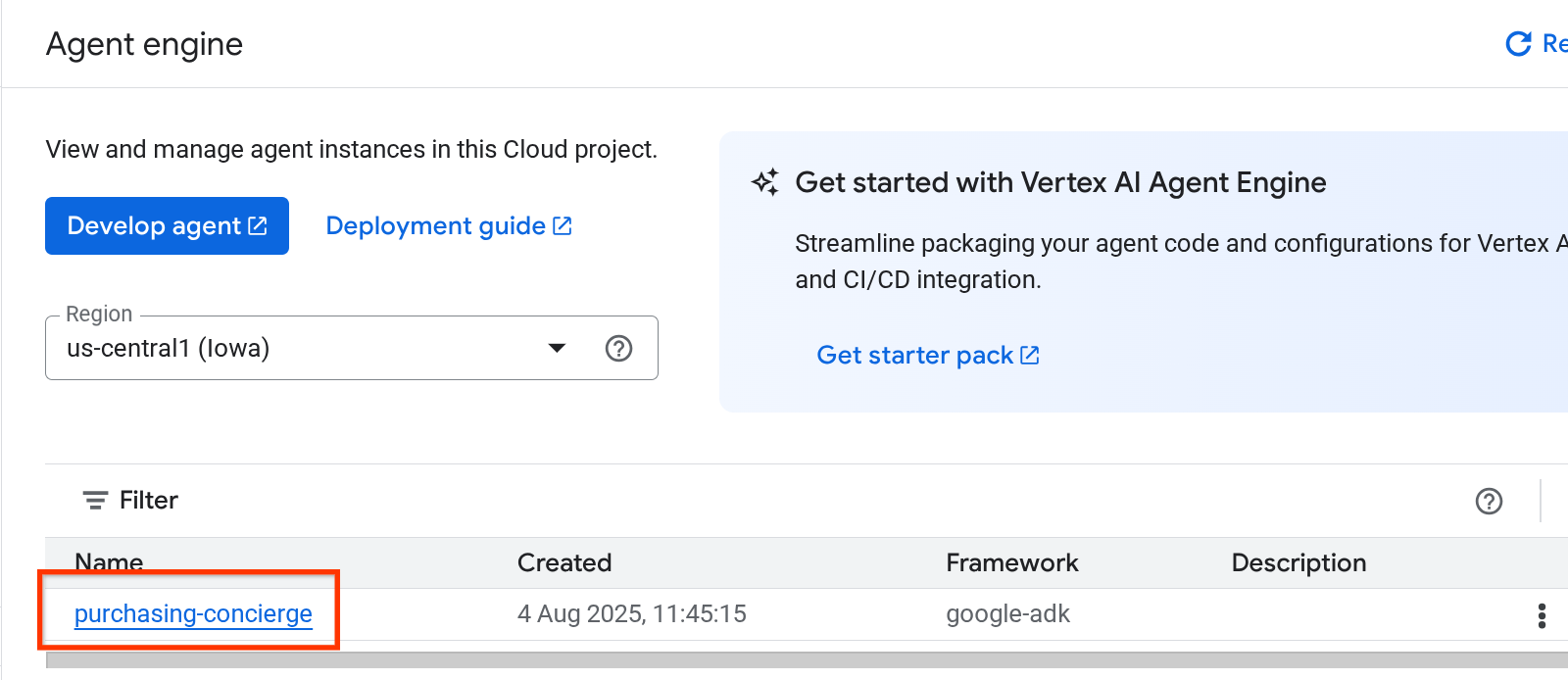Click the external-link icon beside Deployment guide
Viewport: 1568px width, 680px height.
point(563,226)
